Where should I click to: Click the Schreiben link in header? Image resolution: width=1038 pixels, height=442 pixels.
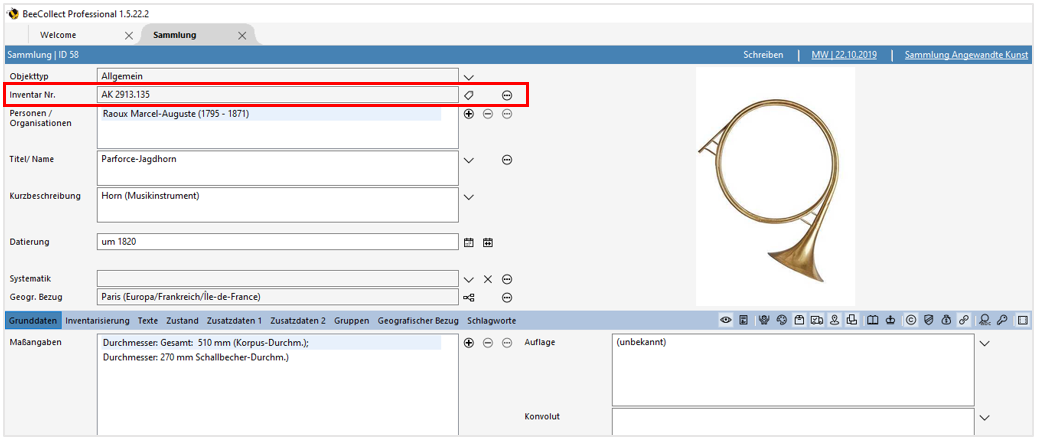tap(763, 55)
